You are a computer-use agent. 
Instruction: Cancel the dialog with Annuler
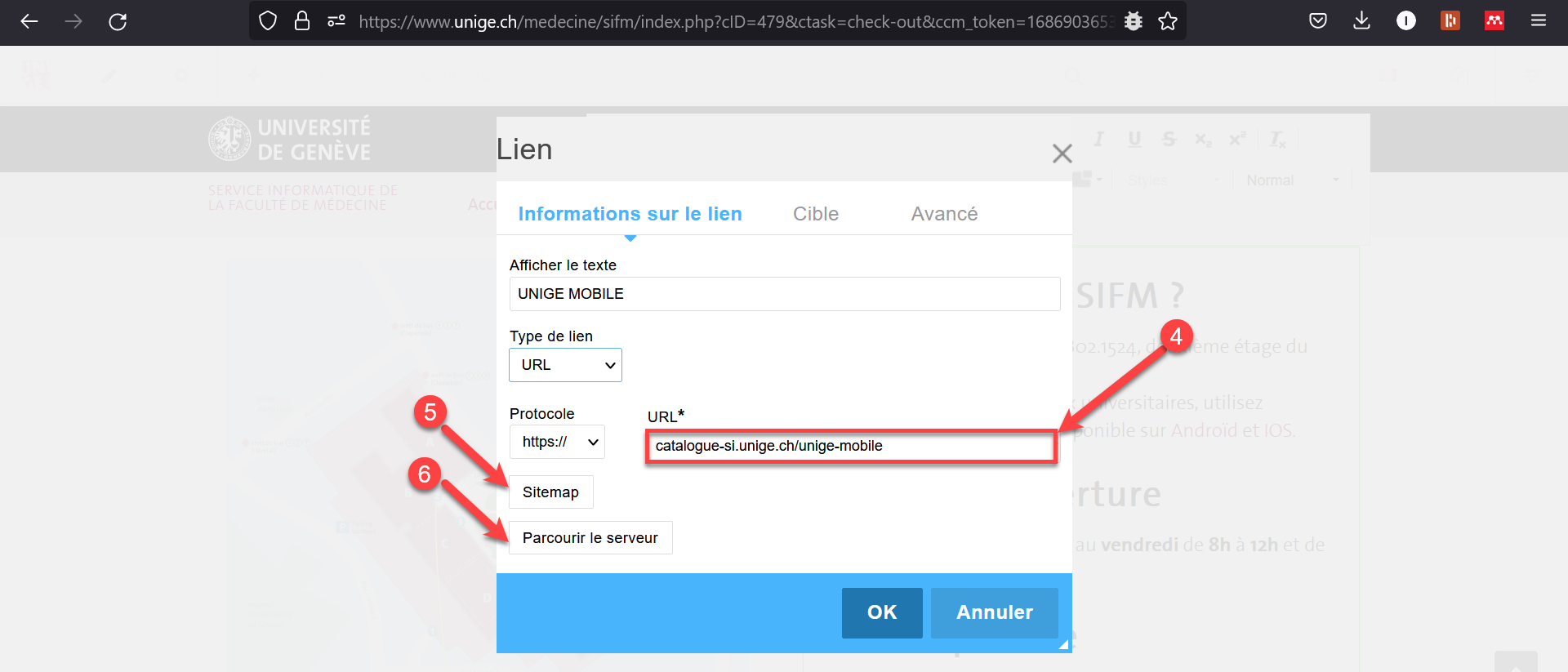(994, 612)
